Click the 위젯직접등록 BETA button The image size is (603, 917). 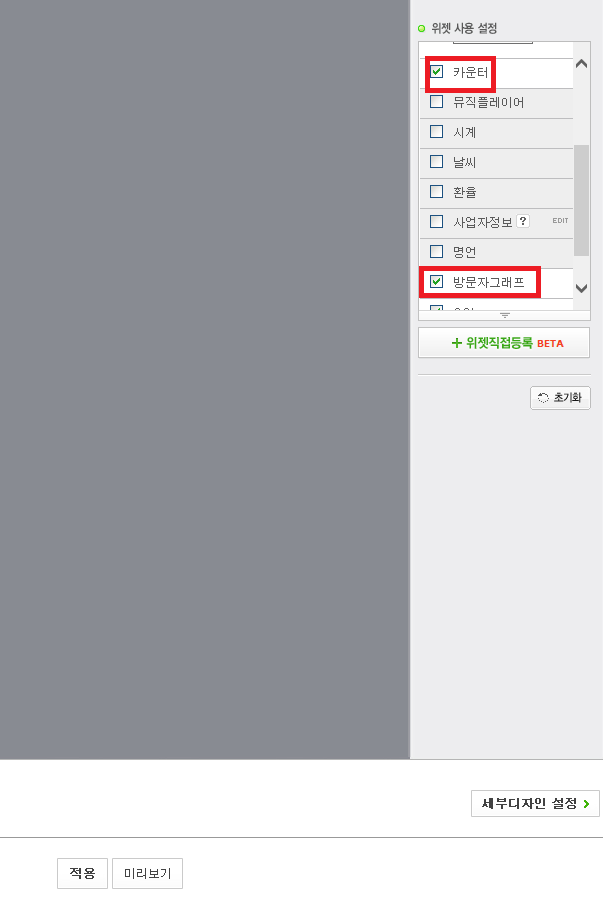(x=504, y=343)
